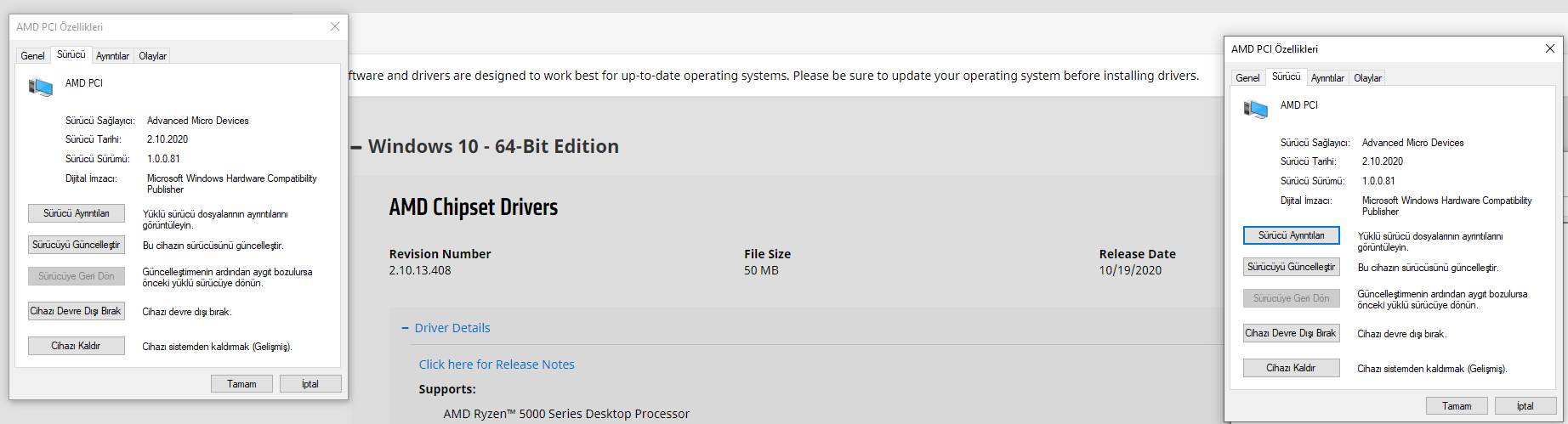Viewport: 1568px width, 424px height.
Task: Click Cihazı Devre Dışı Bırak in left dialog
Action: 77,311
